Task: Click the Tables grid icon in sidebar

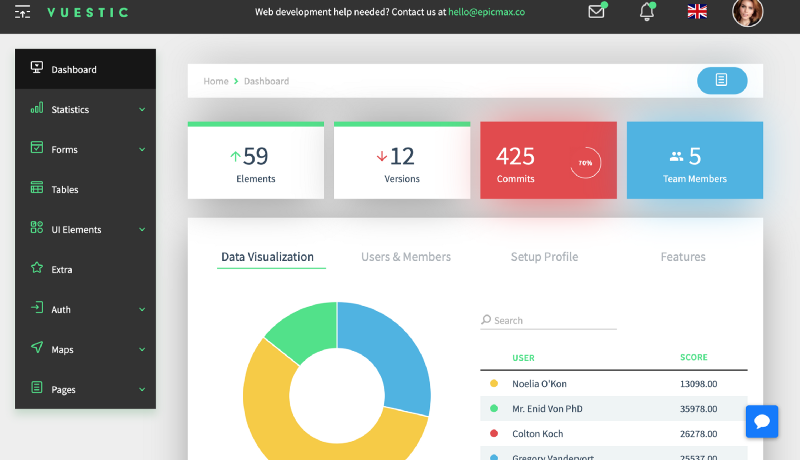Action: [x=37, y=187]
